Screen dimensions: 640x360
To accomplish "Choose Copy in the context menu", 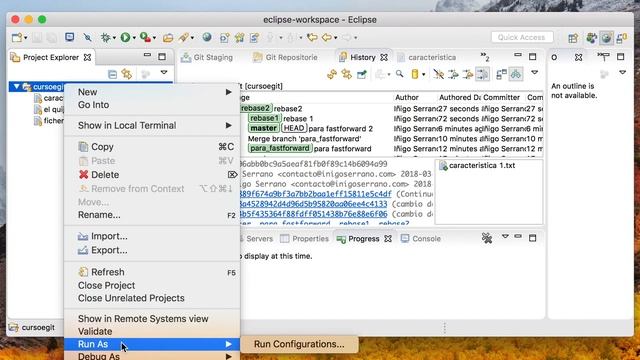I will (152, 147).
